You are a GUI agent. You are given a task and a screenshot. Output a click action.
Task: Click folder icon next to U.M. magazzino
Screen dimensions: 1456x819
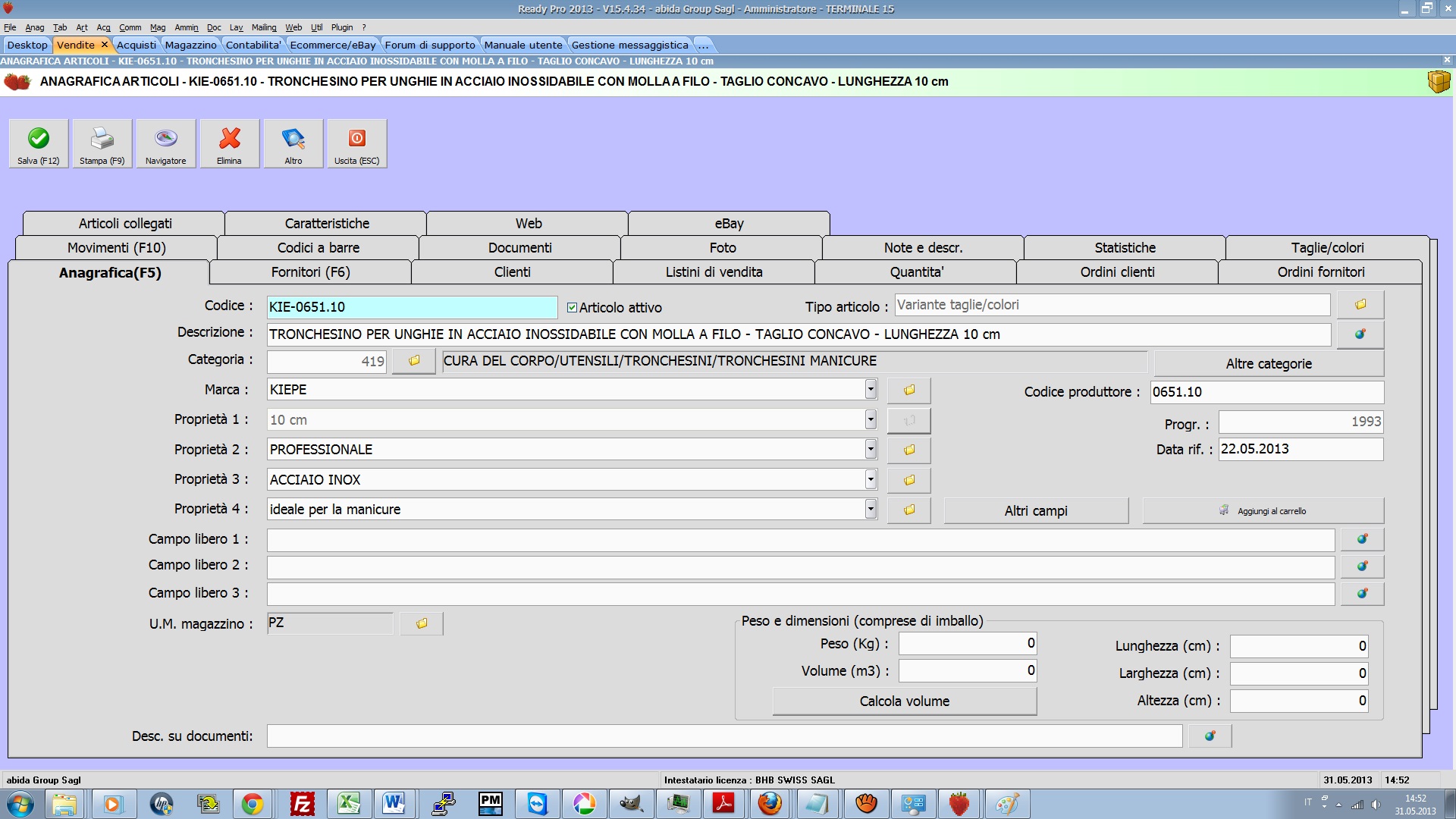(422, 623)
